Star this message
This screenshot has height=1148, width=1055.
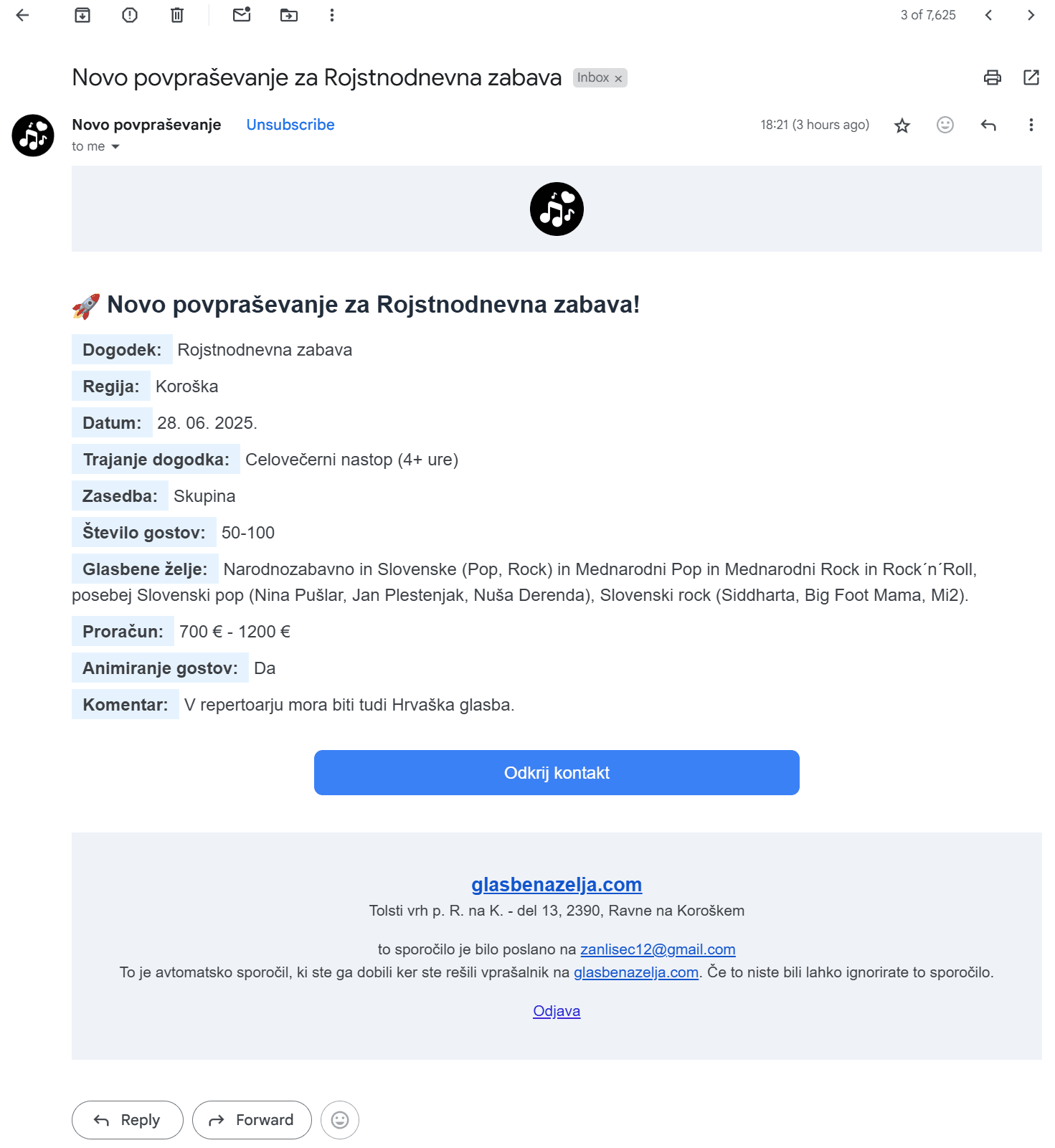pyautogui.click(x=902, y=125)
